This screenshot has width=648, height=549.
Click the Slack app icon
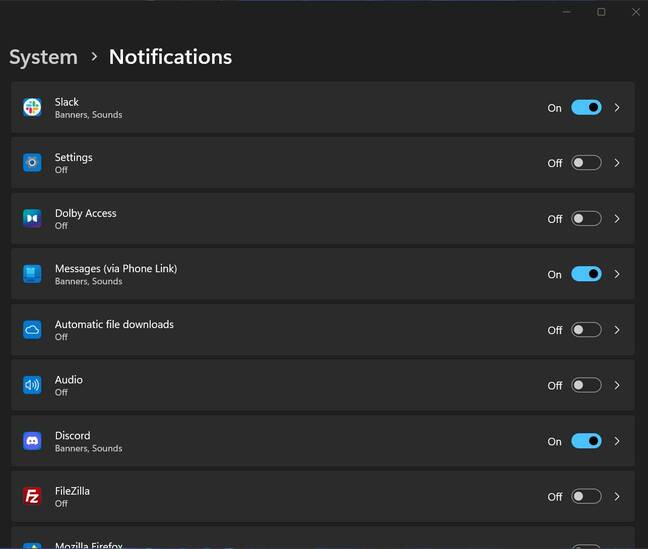(x=32, y=107)
